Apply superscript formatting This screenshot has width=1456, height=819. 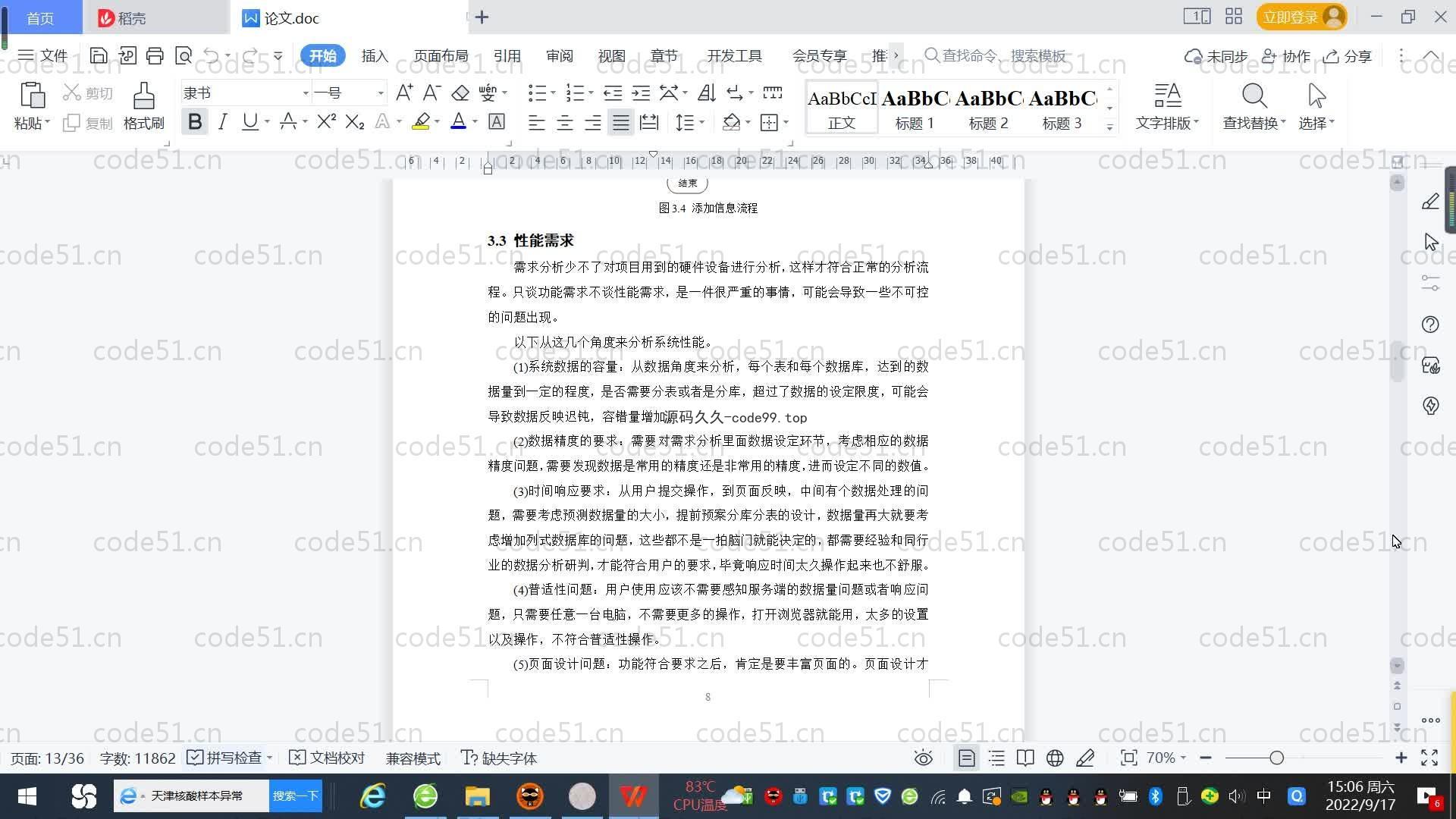[x=326, y=121]
